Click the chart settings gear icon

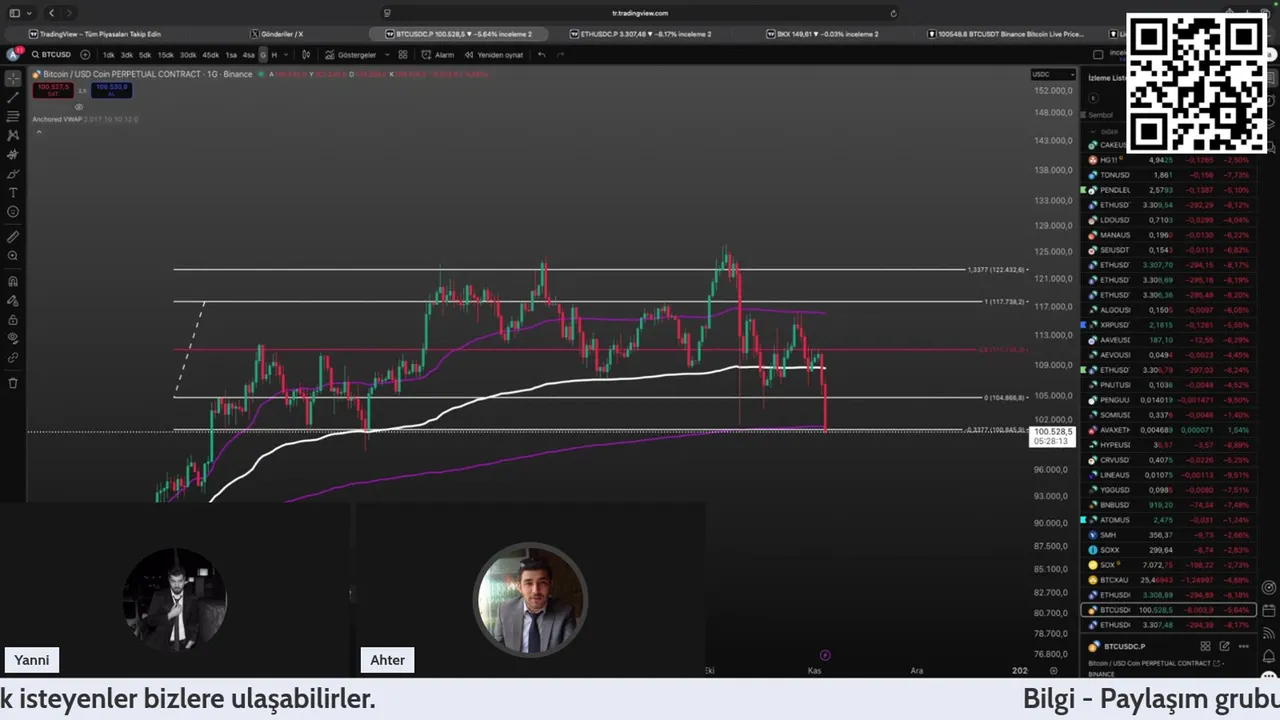(1053, 671)
